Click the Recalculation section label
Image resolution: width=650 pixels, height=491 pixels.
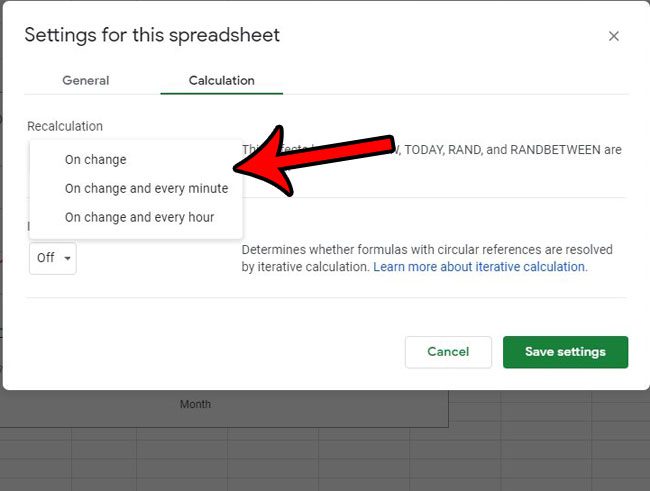pyautogui.click(x=65, y=126)
